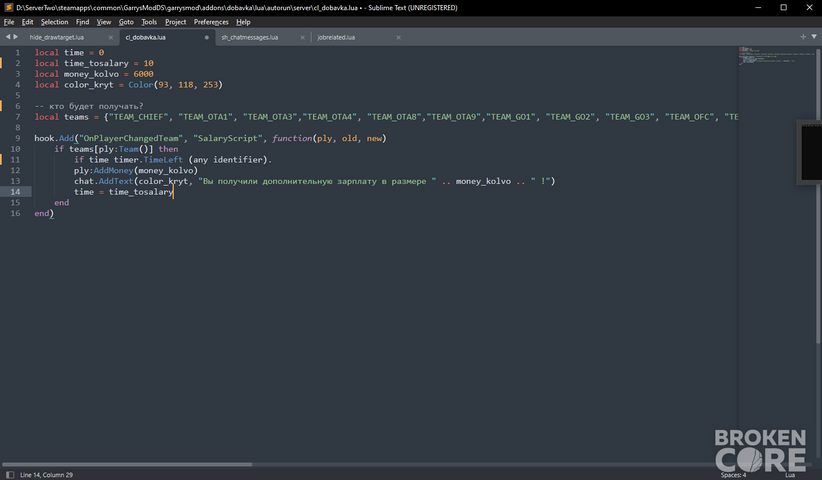The image size is (822, 480).
Task: Click the value 6000 on line 3
Action: (143, 74)
